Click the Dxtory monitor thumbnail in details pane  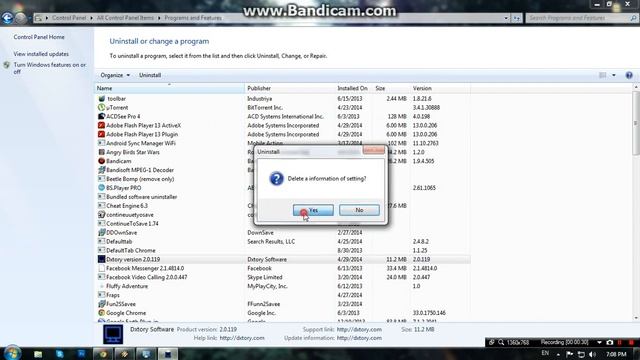click(113, 334)
